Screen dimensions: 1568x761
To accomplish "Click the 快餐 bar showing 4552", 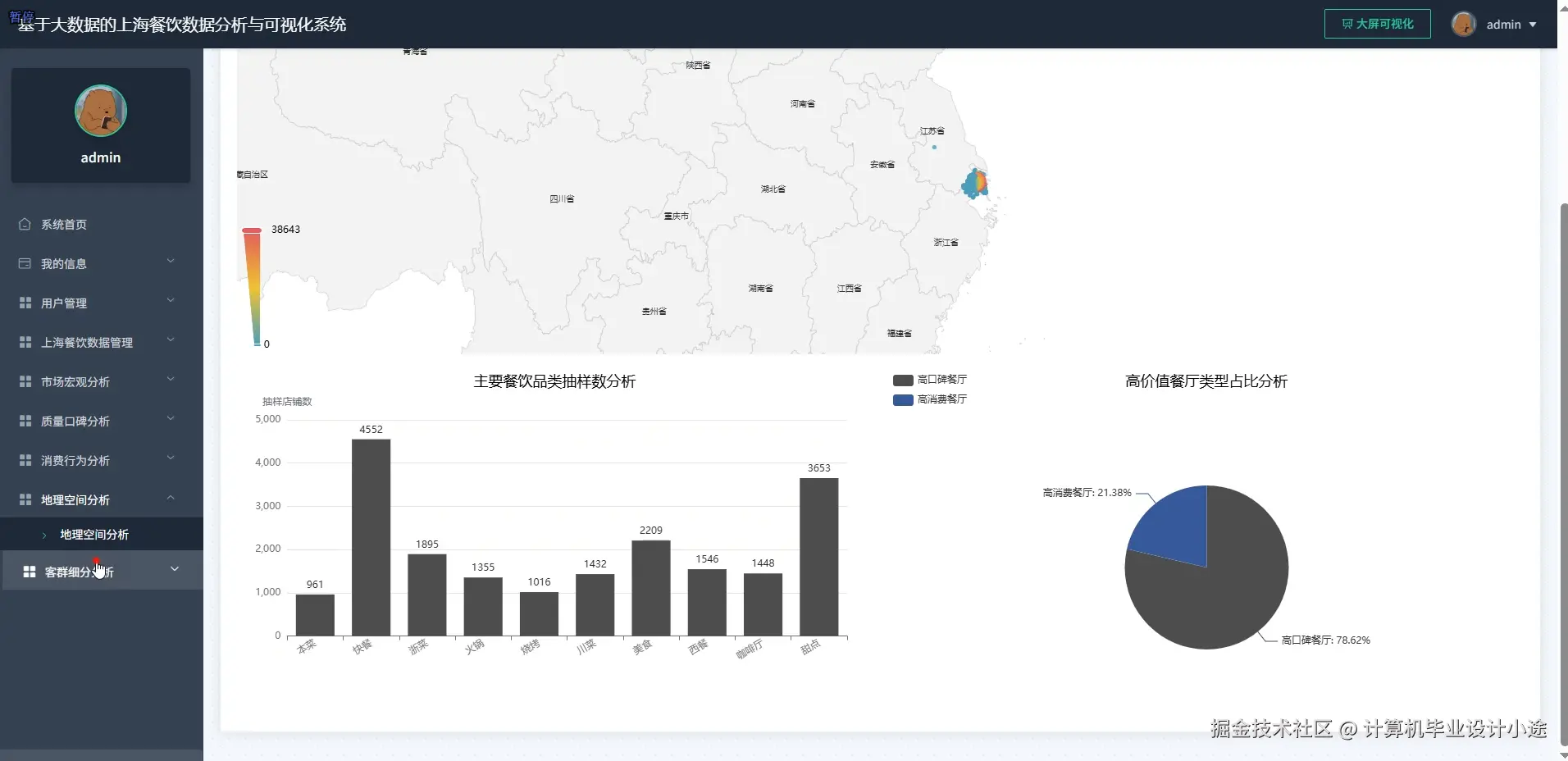I will 371,537.
